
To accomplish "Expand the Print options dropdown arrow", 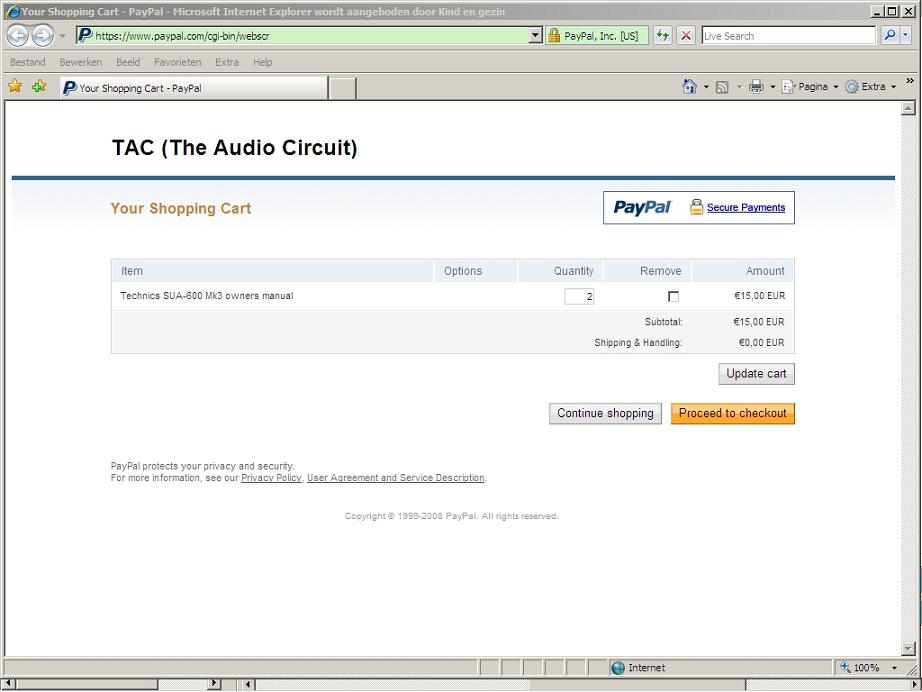I will click(x=773, y=87).
